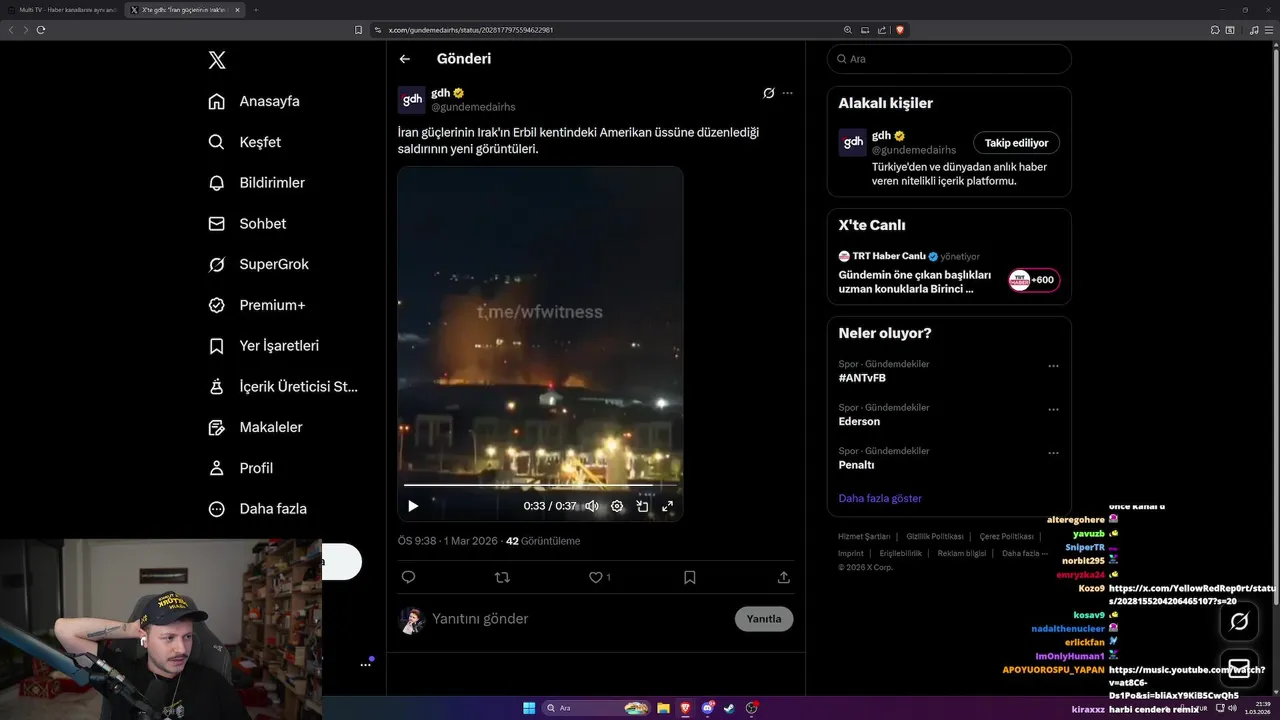Open Çerez Politikası footer link
The width and height of the screenshot is (1280, 720).
(x=1006, y=537)
